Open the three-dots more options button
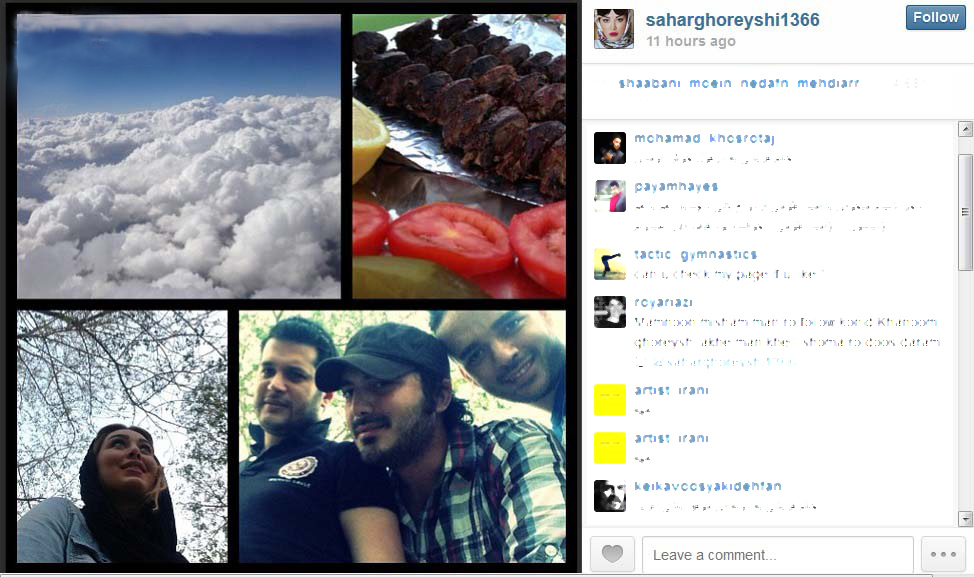974x577 pixels. point(943,553)
